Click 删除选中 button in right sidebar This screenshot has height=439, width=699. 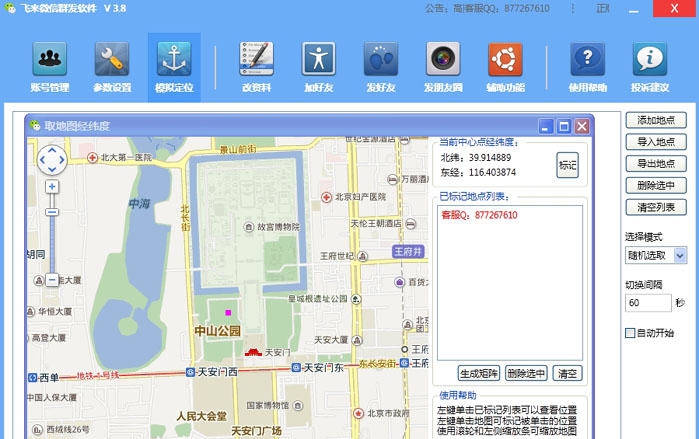(656, 185)
